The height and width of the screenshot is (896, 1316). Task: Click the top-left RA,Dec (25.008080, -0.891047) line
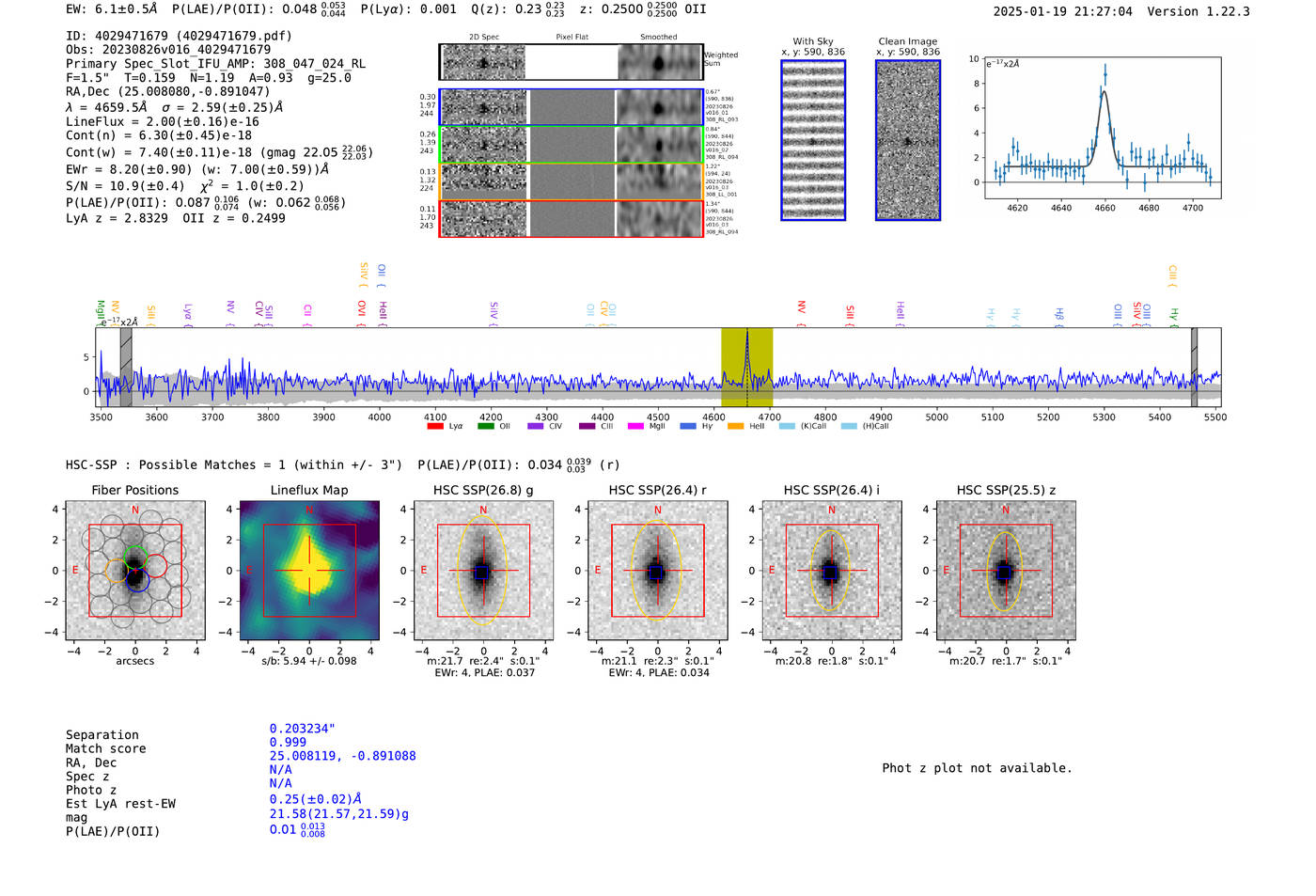pos(168,91)
